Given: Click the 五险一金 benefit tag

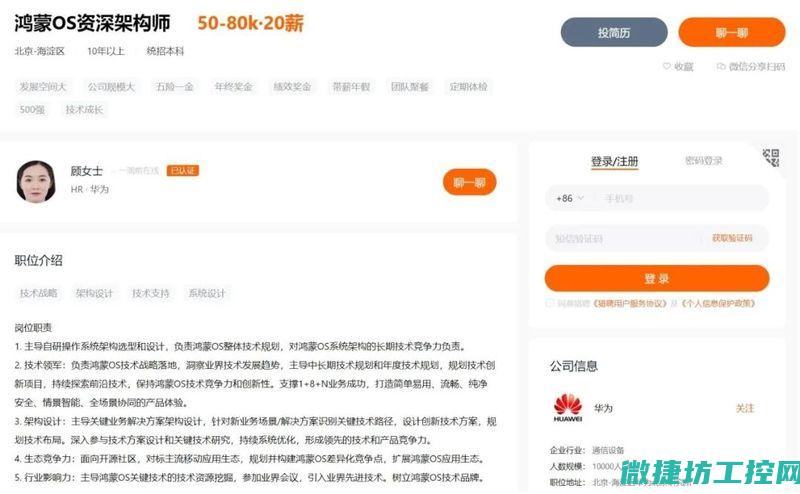Looking at the screenshot, I should tap(174, 87).
